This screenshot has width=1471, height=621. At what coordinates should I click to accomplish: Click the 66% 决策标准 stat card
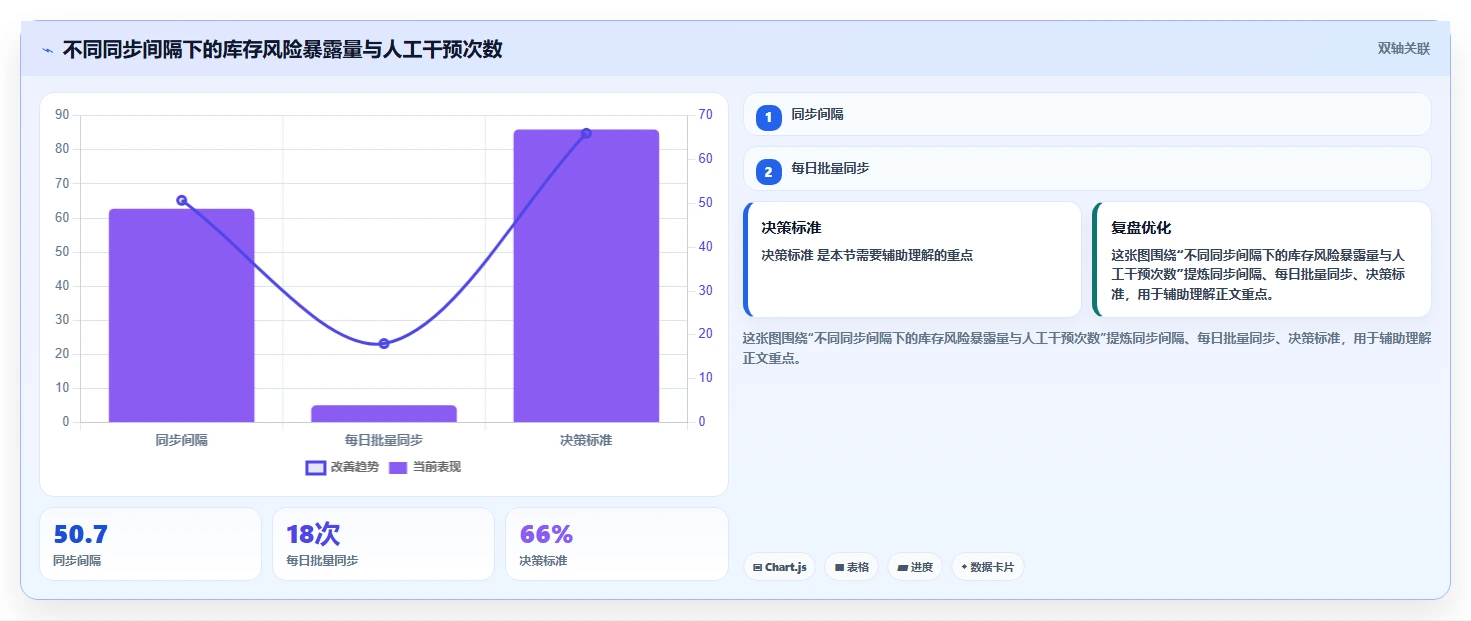tap(617, 544)
